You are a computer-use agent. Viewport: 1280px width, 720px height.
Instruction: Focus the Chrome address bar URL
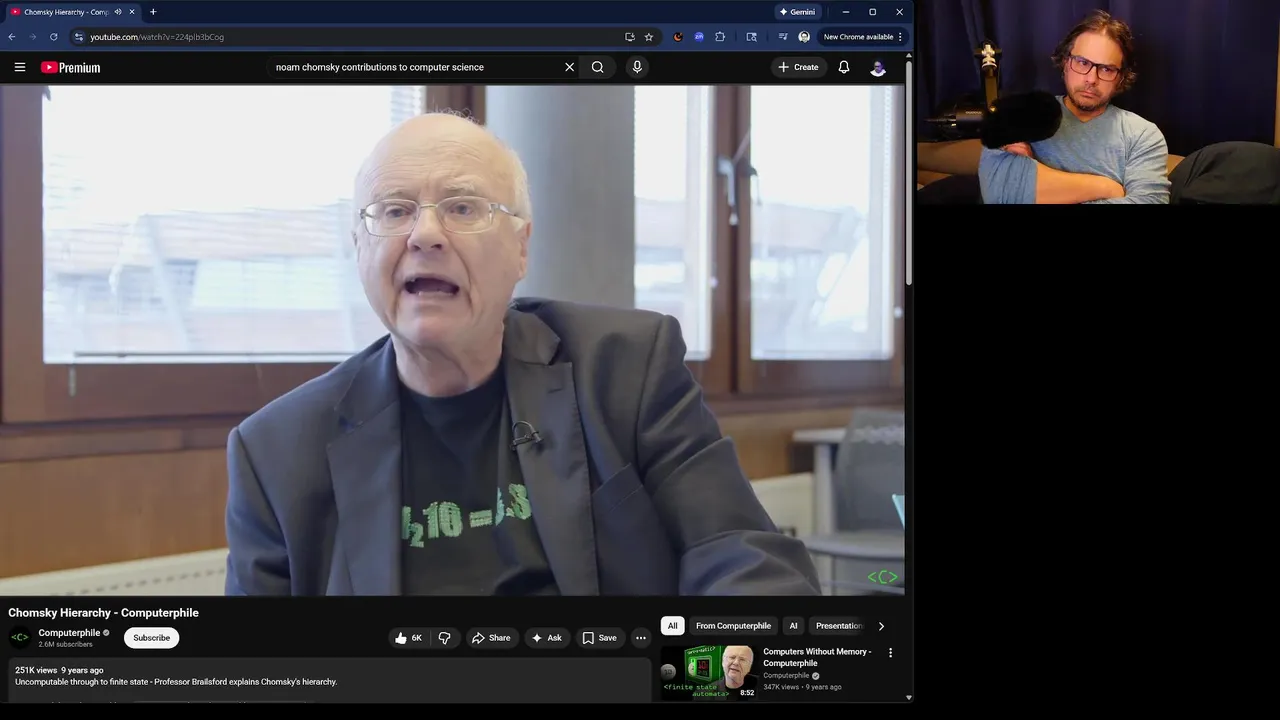pos(157,37)
